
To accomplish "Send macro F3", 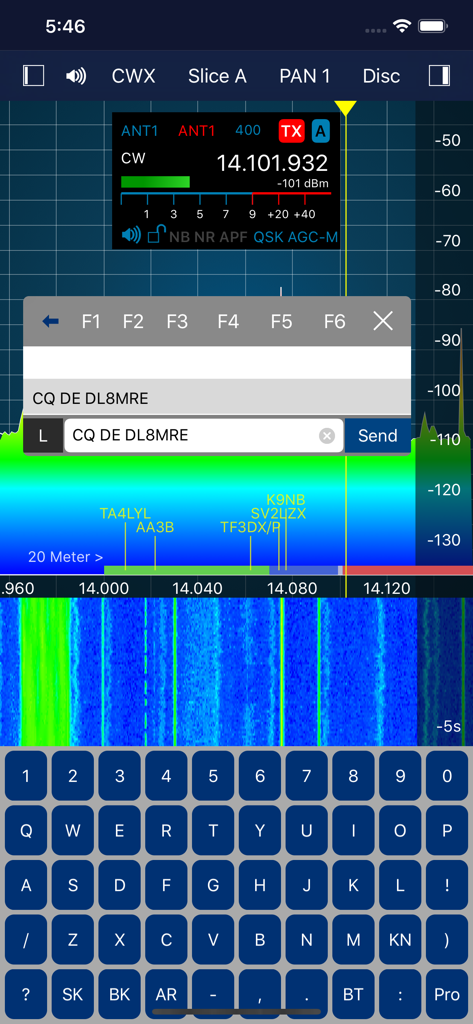I will (x=177, y=321).
